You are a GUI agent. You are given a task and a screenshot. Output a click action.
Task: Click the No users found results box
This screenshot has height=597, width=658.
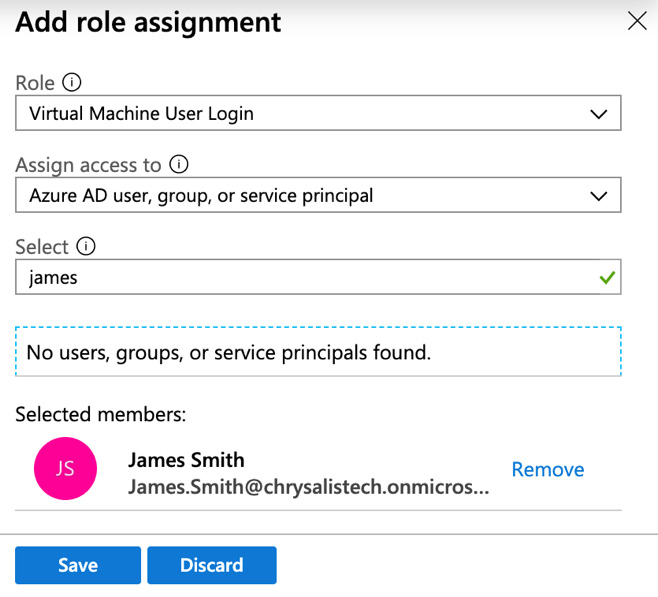tap(318, 352)
